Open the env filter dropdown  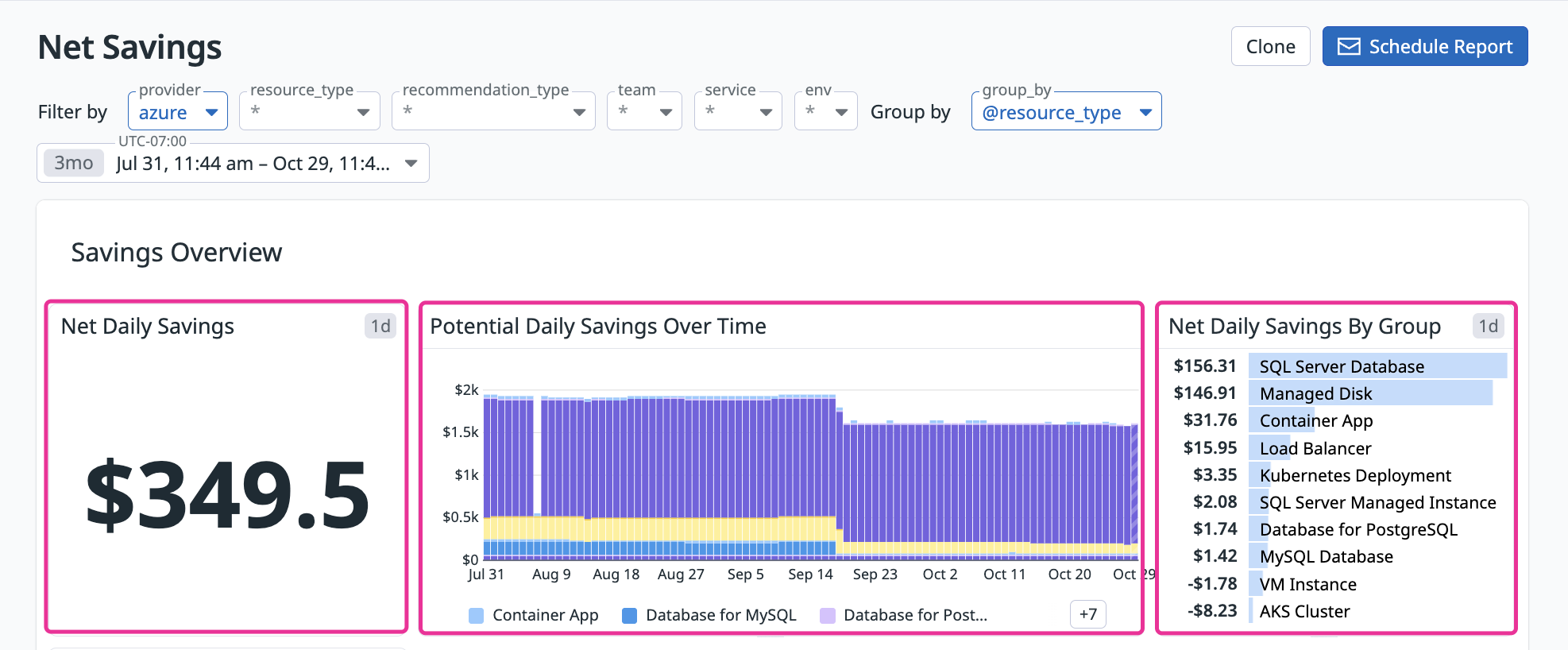[825, 112]
